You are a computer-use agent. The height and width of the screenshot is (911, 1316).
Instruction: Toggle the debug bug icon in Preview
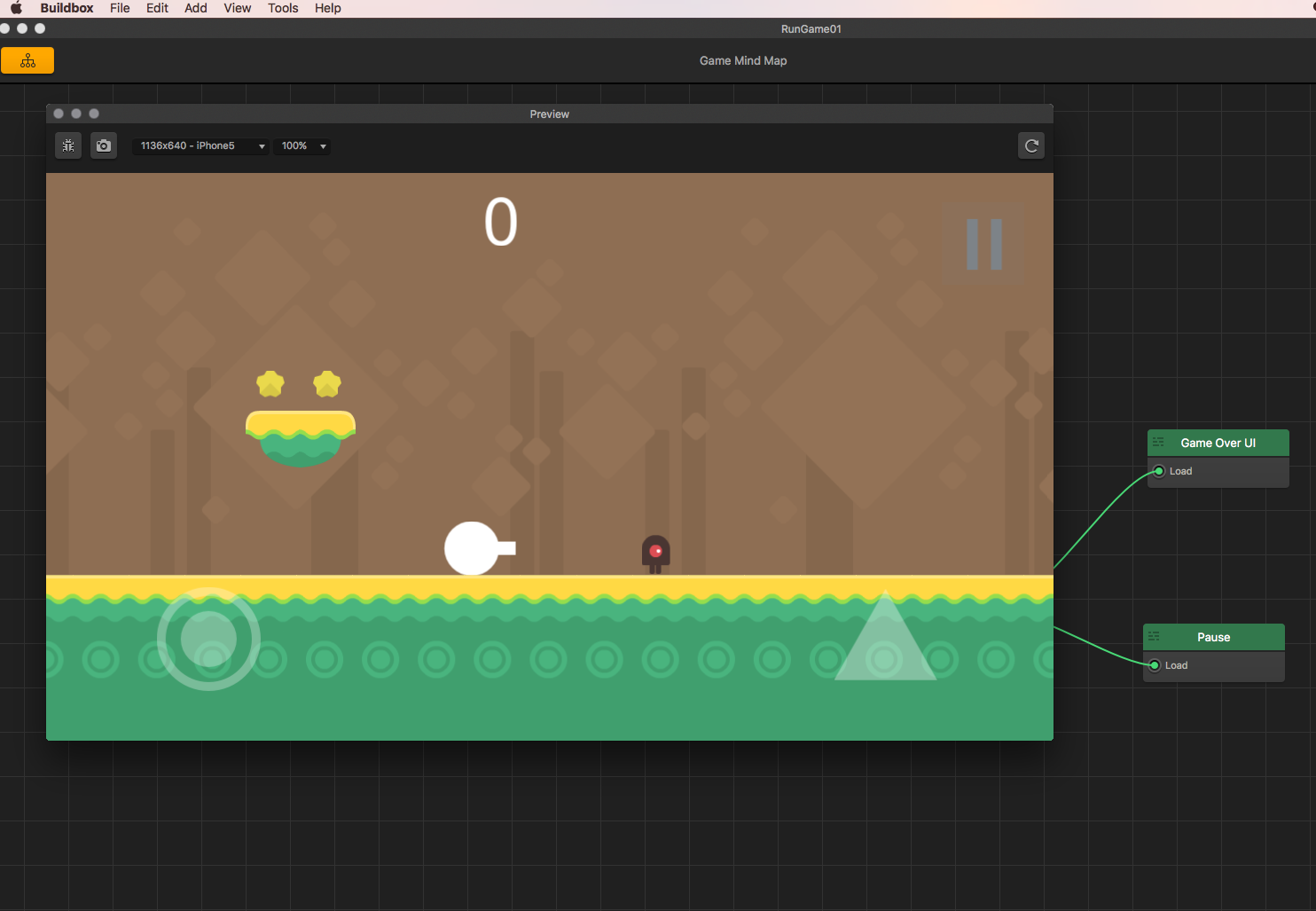[68, 145]
